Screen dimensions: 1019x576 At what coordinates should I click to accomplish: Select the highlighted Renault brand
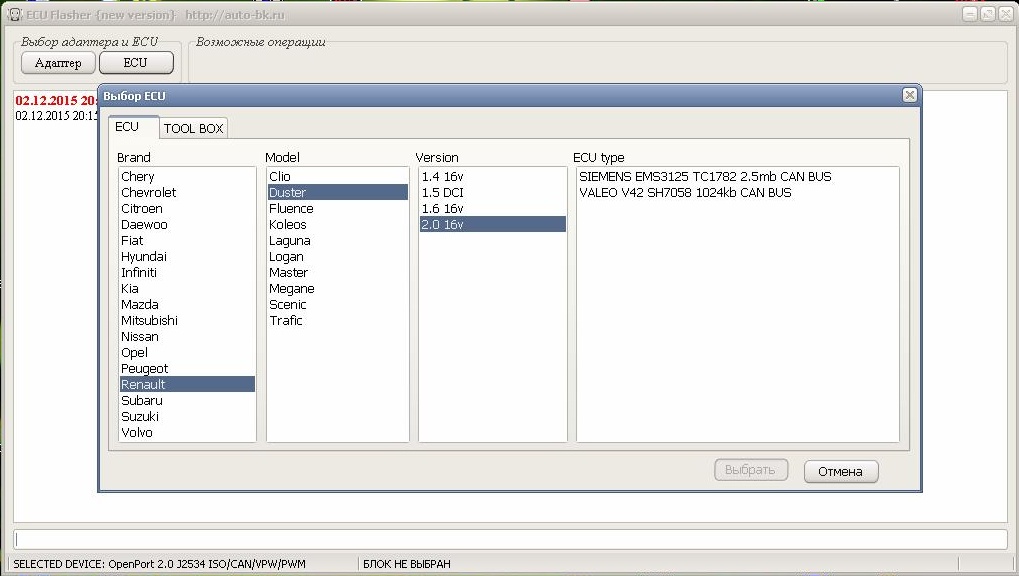click(187, 385)
